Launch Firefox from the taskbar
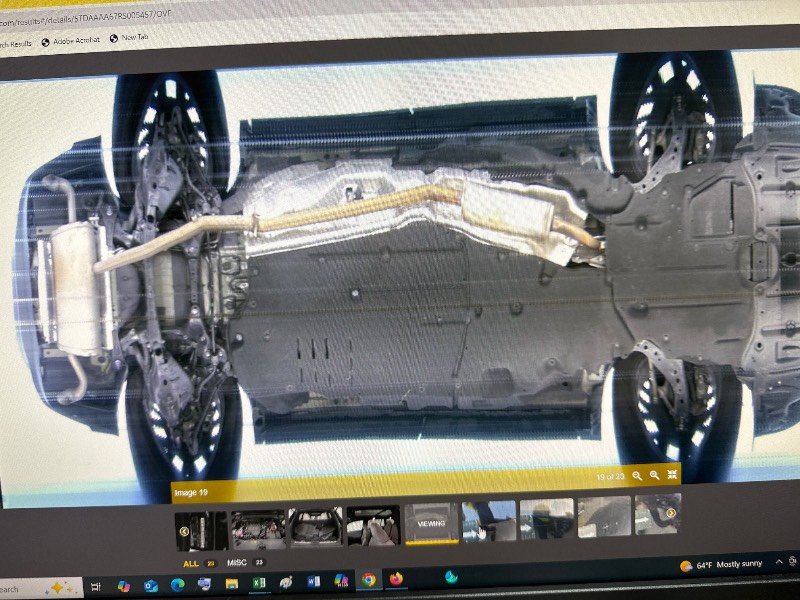 396,579
